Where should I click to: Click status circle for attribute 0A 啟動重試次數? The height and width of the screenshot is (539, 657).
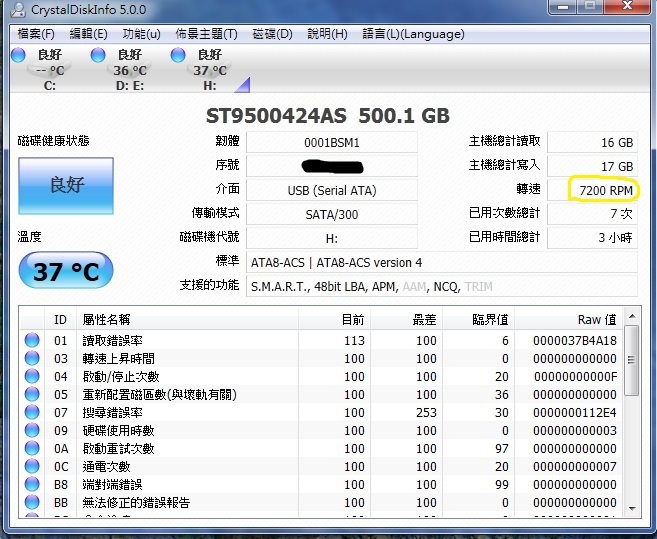click(32, 448)
